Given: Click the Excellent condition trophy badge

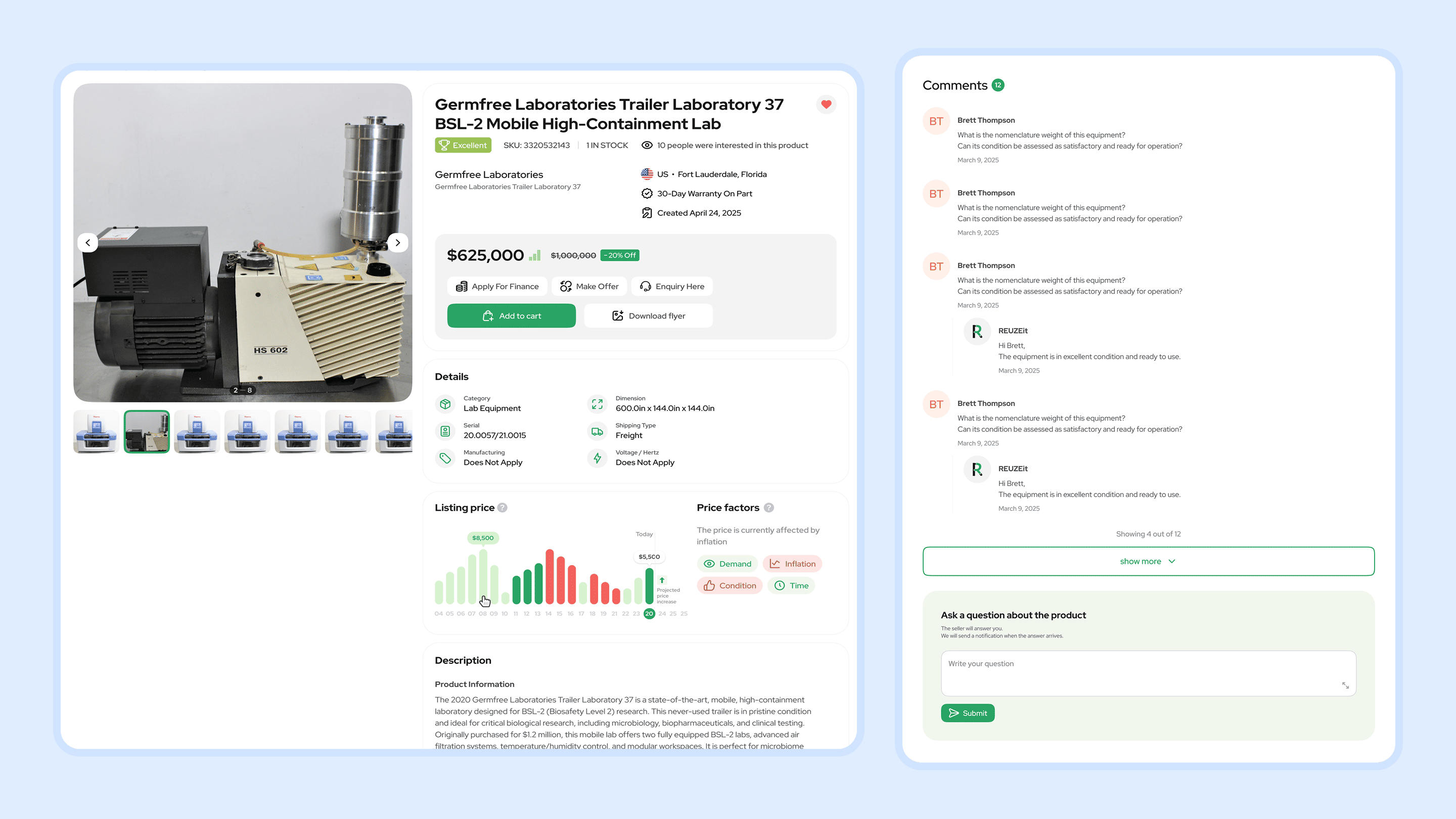Looking at the screenshot, I should 463,145.
